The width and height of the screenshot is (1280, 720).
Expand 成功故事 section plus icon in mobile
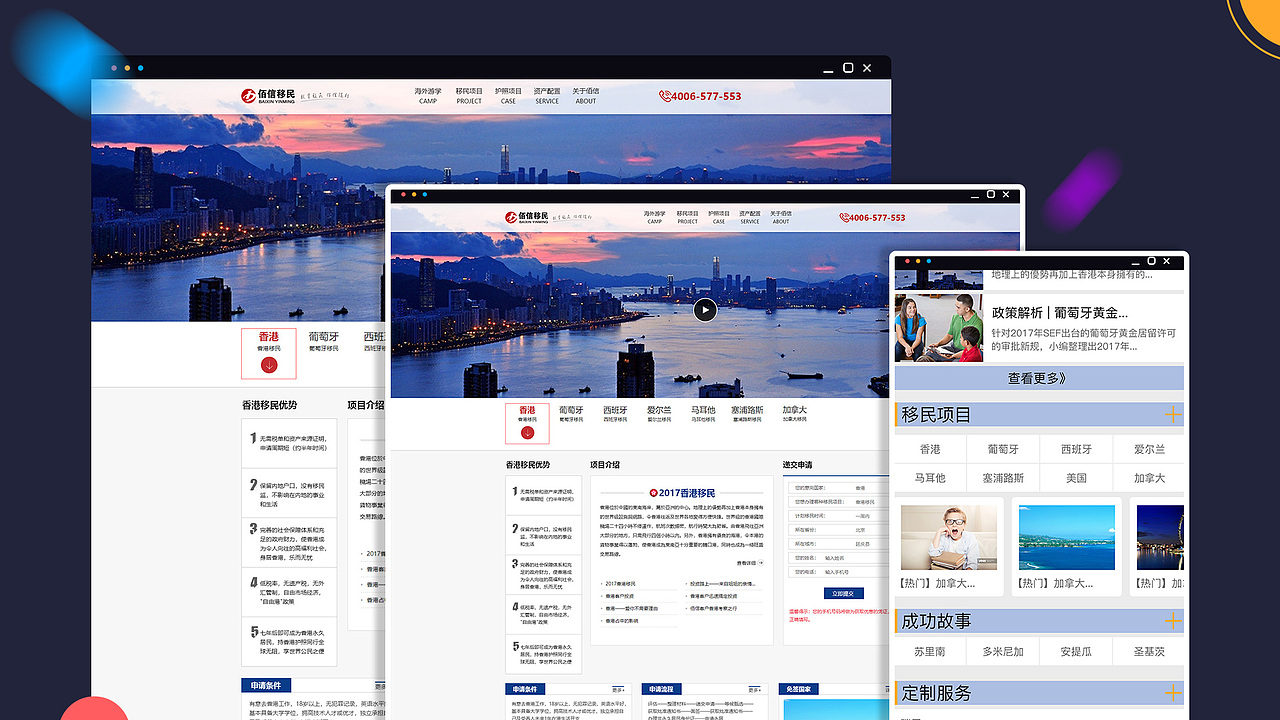click(x=1172, y=621)
